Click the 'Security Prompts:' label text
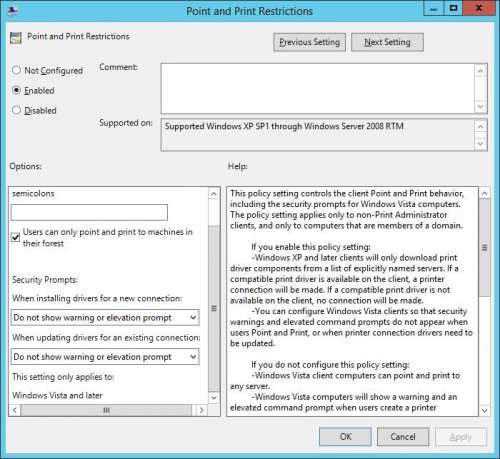500x459 pixels. coord(45,280)
